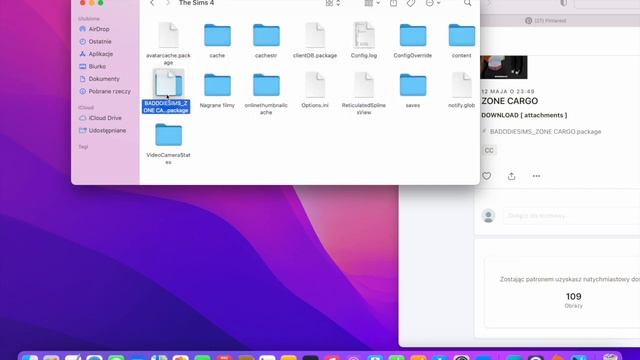Click The Sims 4 window title

(196, 3)
